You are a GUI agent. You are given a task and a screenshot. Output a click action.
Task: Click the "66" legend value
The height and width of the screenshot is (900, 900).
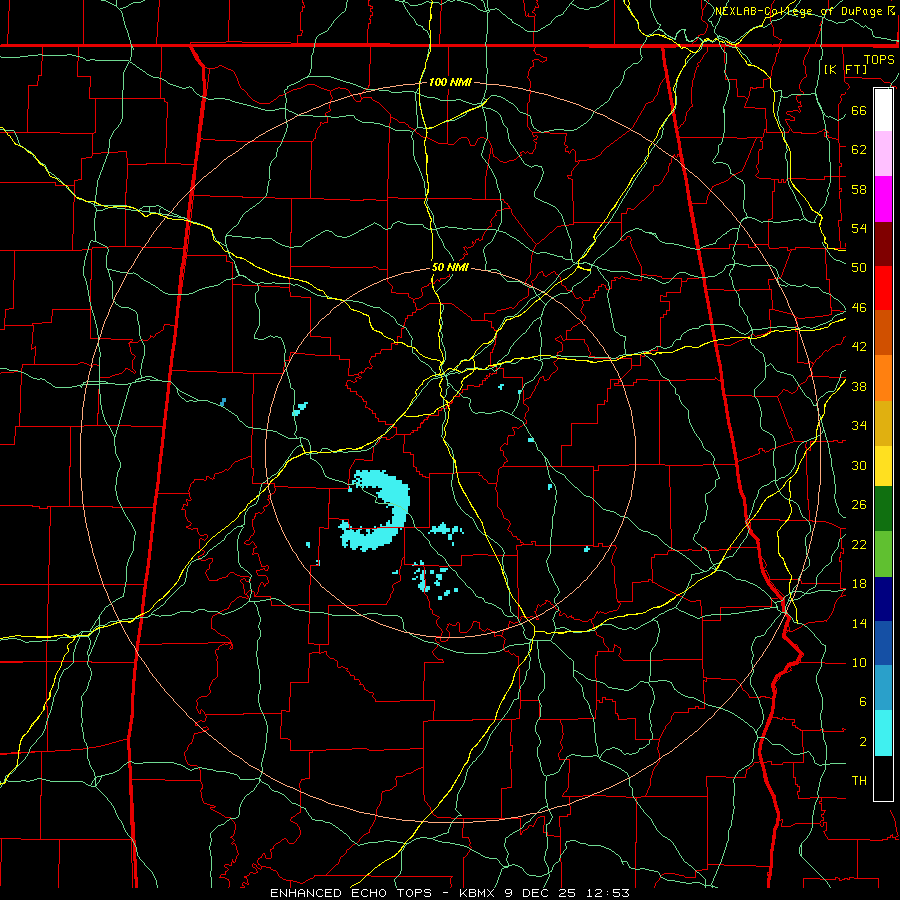click(x=859, y=110)
